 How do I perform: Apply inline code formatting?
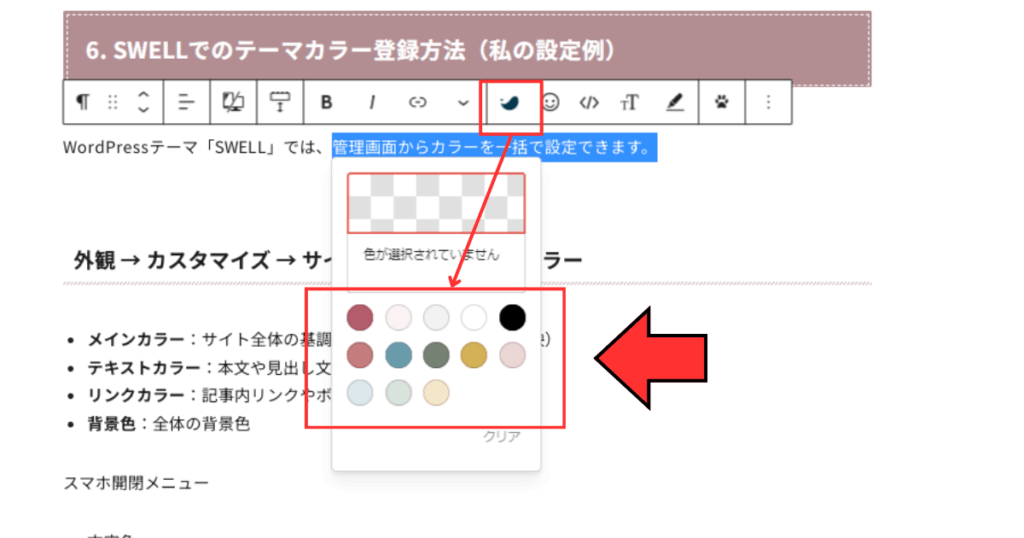tap(590, 102)
